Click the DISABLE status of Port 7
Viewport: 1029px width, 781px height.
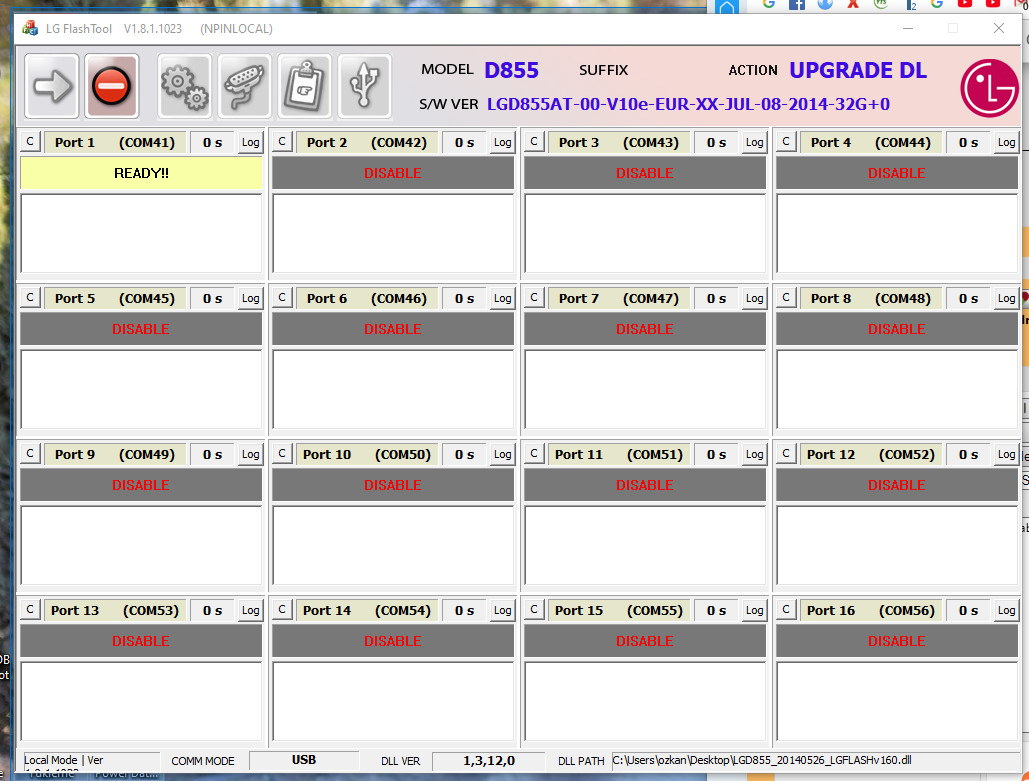(645, 329)
